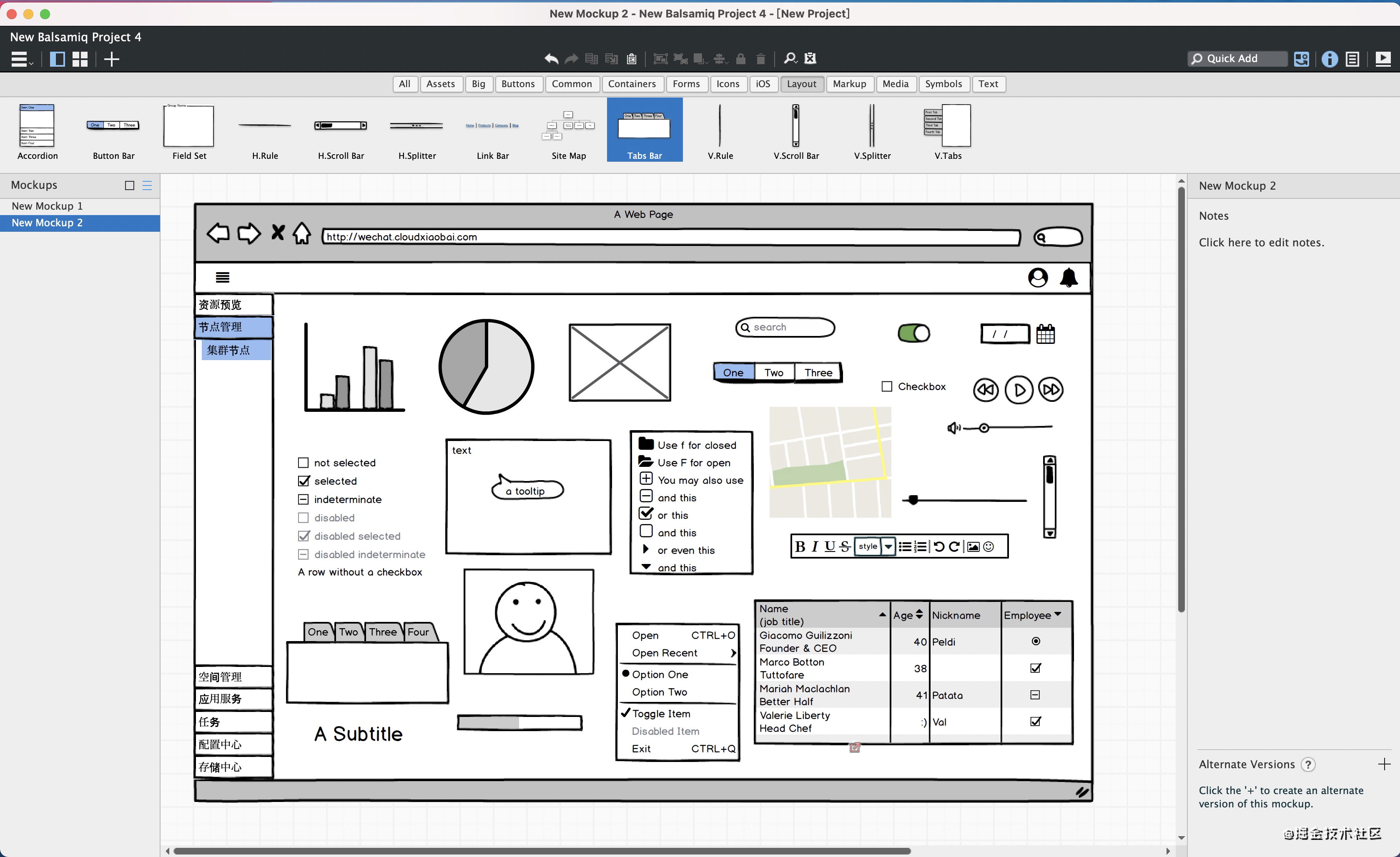The image size is (1400, 857).
Task: Enable the disabled selected checkbox
Action: pos(304,535)
